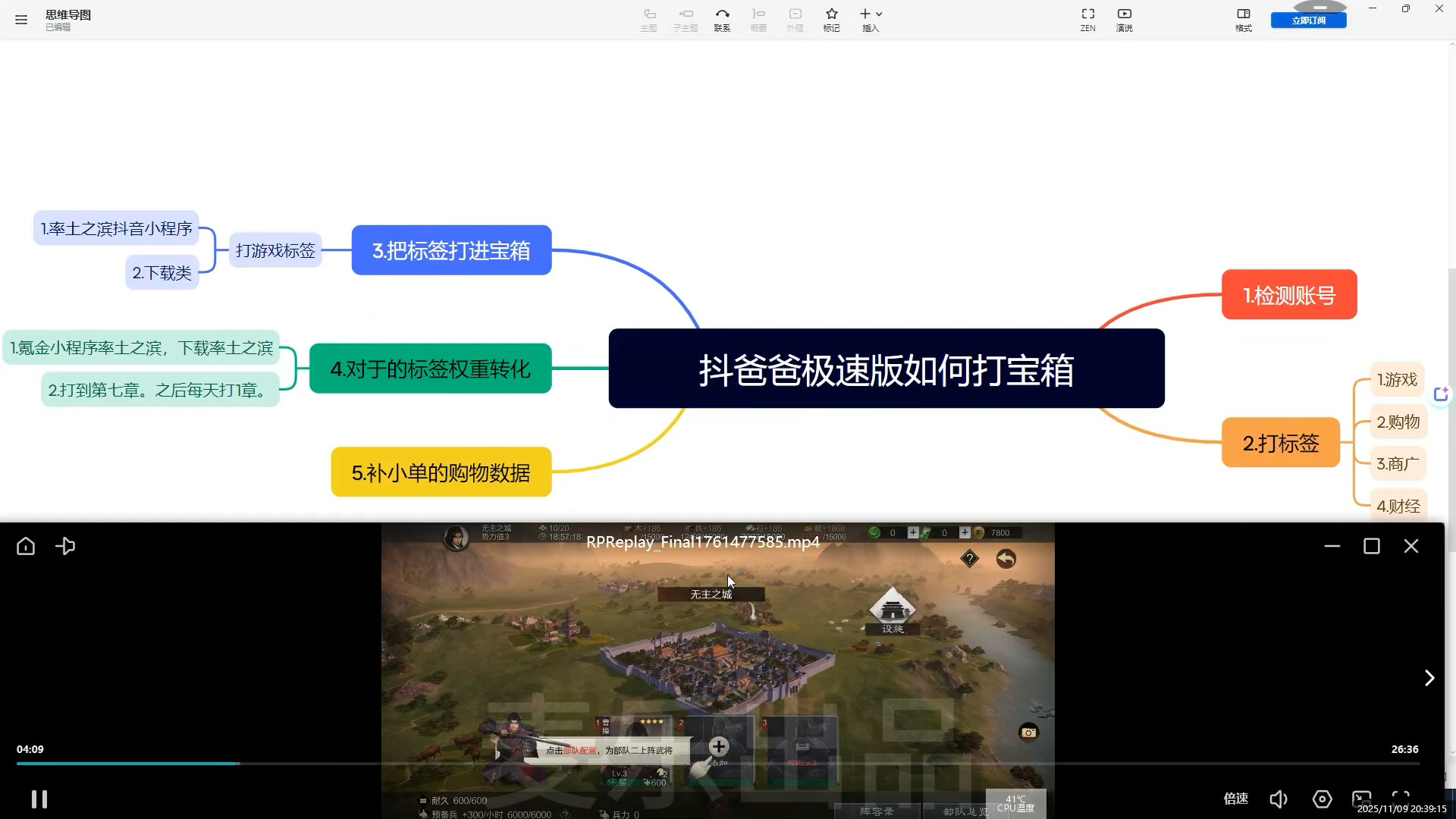This screenshot has height=819, width=1456.
Task: Open the hamburger menu
Action: pos(21,20)
